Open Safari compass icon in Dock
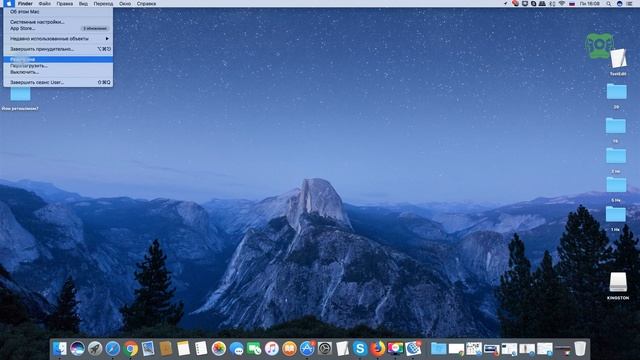Screen dimensions: 640x360 pyautogui.click(x=113, y=349)
